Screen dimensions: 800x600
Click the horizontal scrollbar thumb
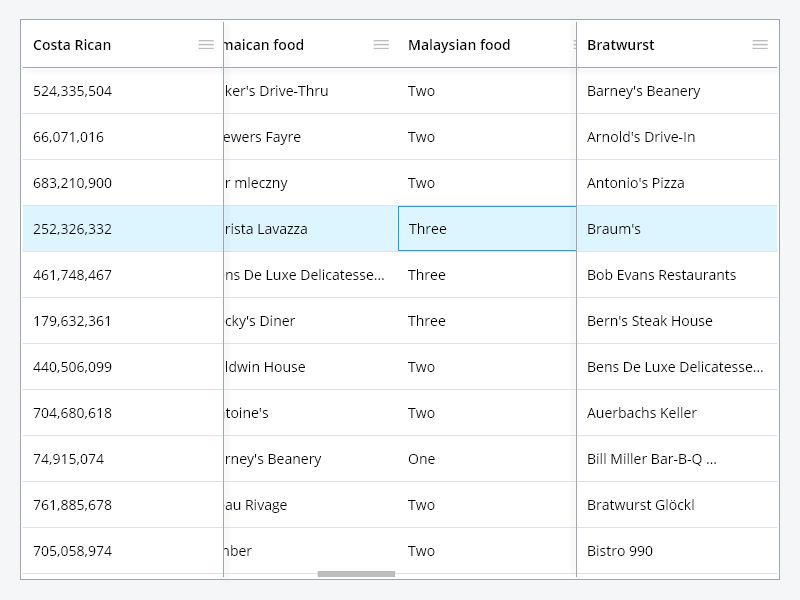(356, 574)
